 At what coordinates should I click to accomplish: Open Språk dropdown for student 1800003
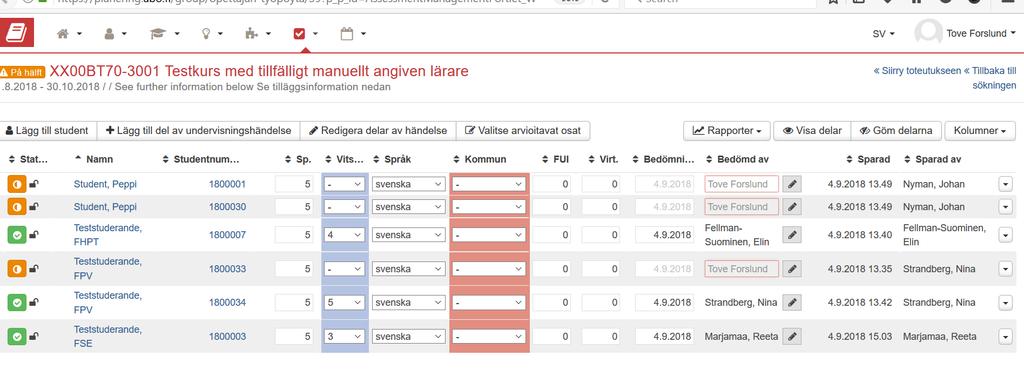(408, 337)
